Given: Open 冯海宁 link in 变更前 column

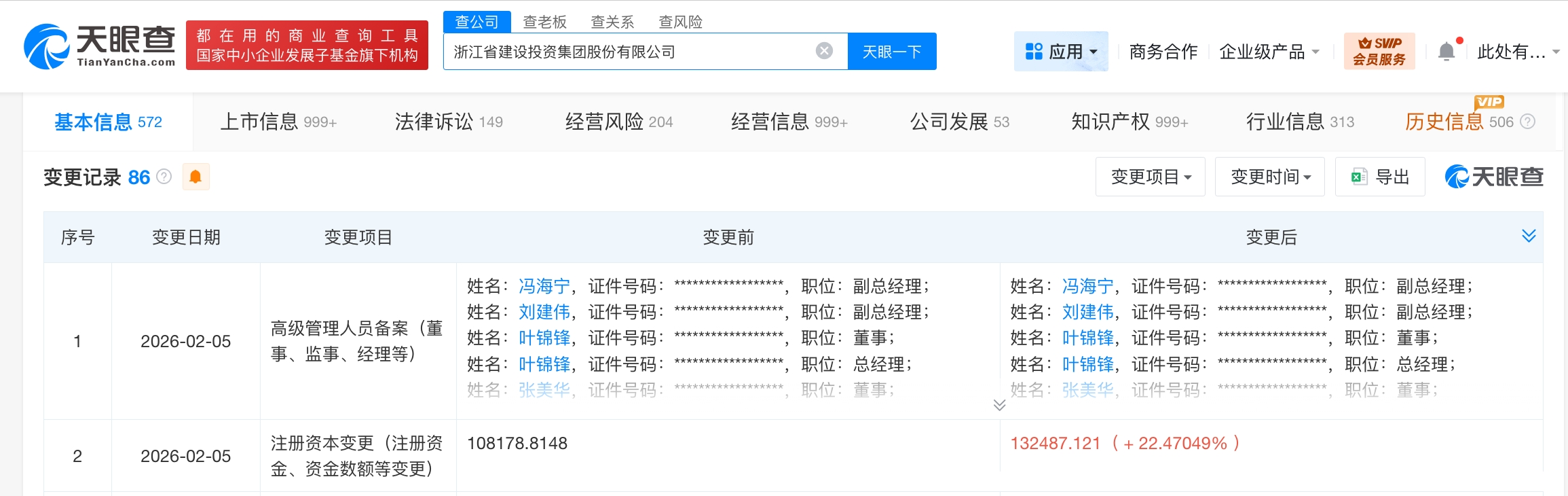Looking at the screenshot, I should (x=544, y=286).
